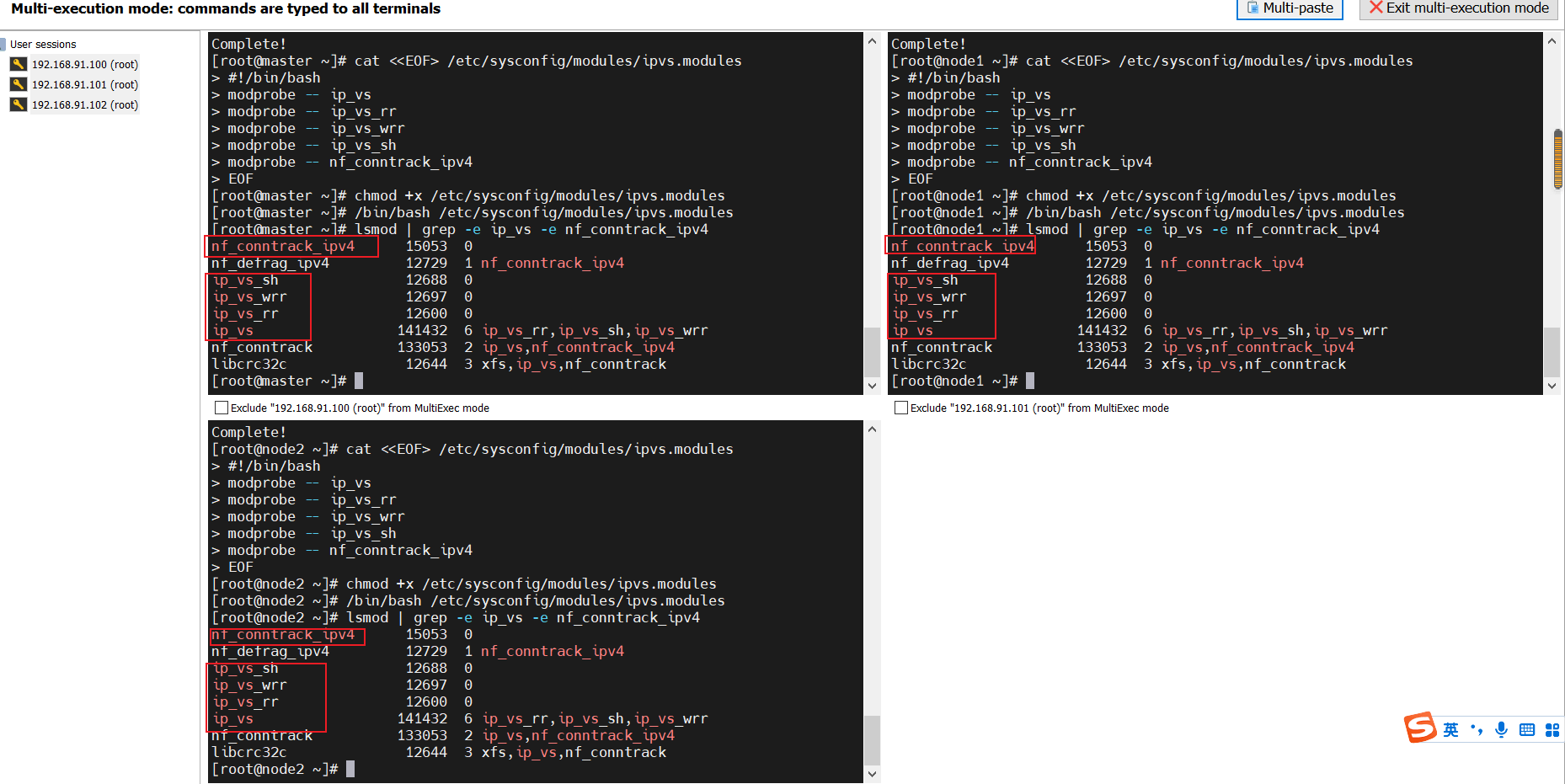The height and width of the screenshot is (784, 1565).
Task: Select session 192.168.91.102 (root)
Action: point(85,105)
